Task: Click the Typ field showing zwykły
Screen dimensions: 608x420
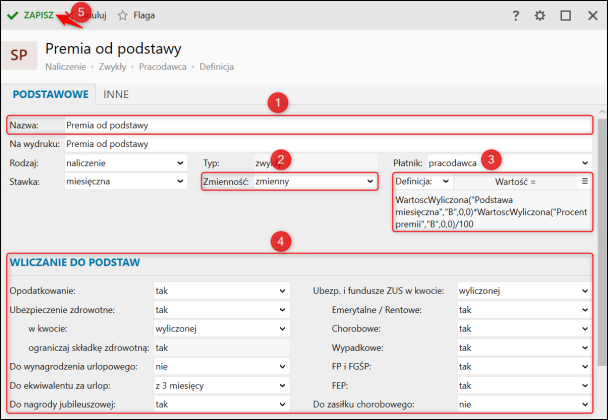Action: click(x=315, y=163)
